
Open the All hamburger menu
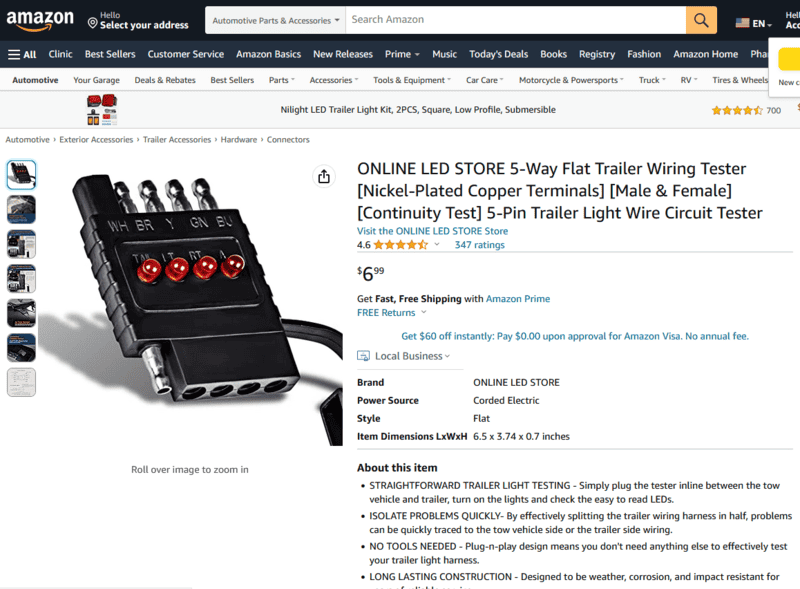pyautogui.click(x=22, y=55)
